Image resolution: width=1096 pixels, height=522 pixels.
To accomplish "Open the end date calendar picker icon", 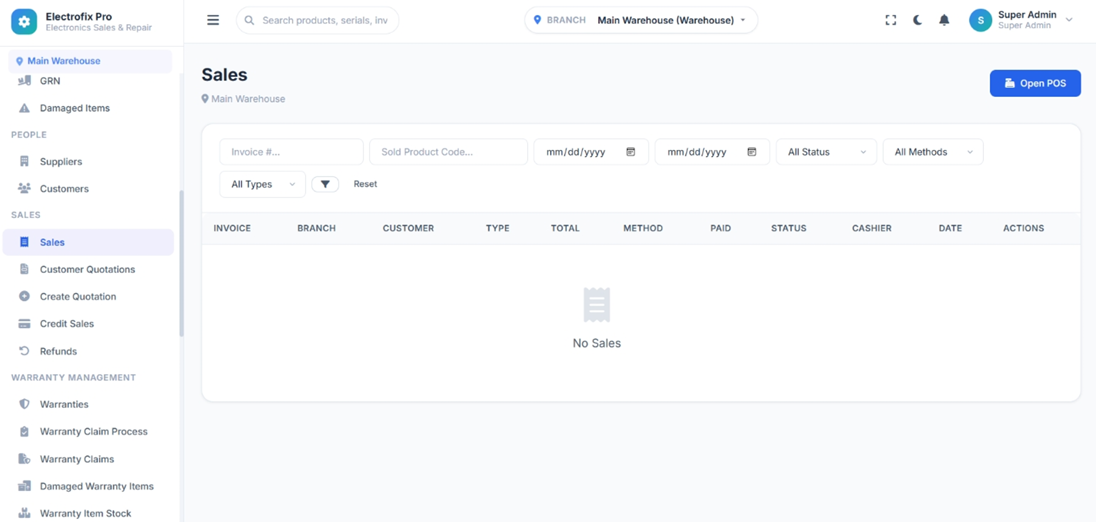I will 752,152.
